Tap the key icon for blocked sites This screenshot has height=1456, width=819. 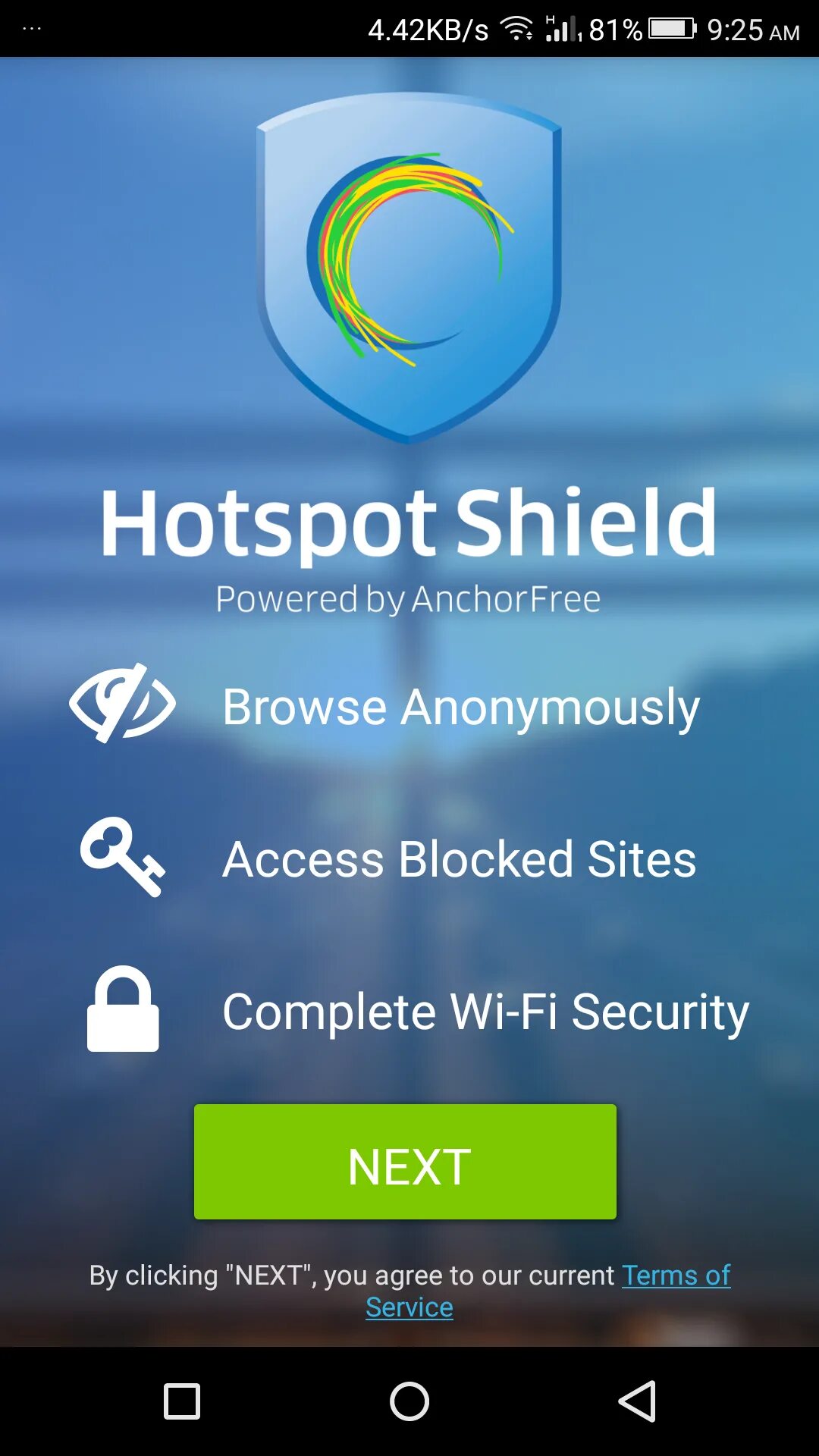tap(123, 856)
